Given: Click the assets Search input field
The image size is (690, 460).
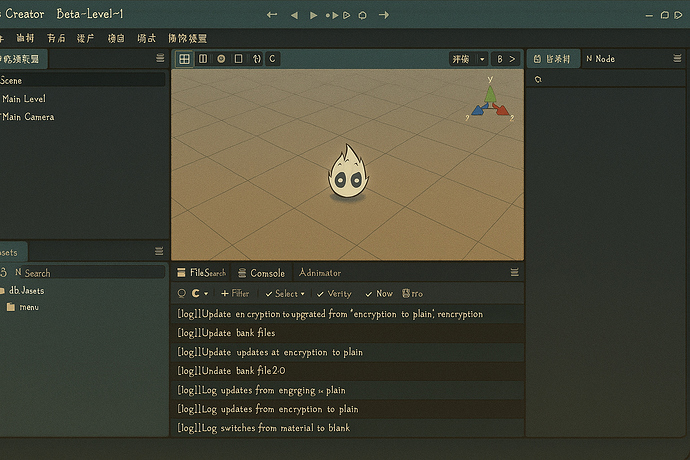Looking at the screenshot, I should (x=93, y=272).
